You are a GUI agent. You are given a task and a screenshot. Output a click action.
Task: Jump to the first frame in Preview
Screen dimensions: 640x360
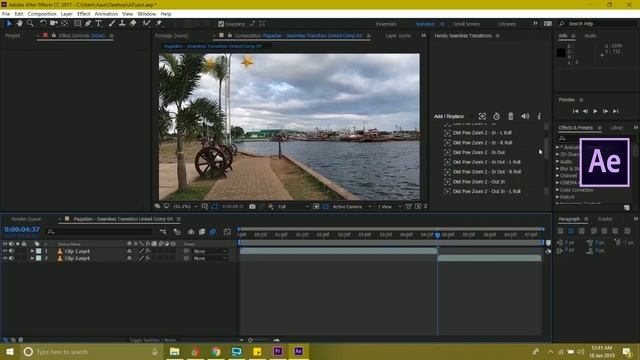576,111
